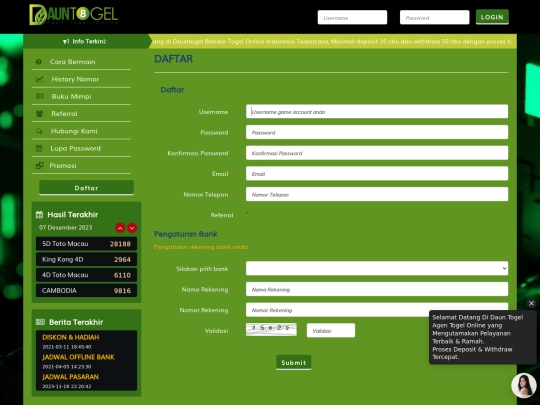Click the Hubungi Kami chat icon
The height and width of the screenshot is (405, 540).
[x=39, y=131]
